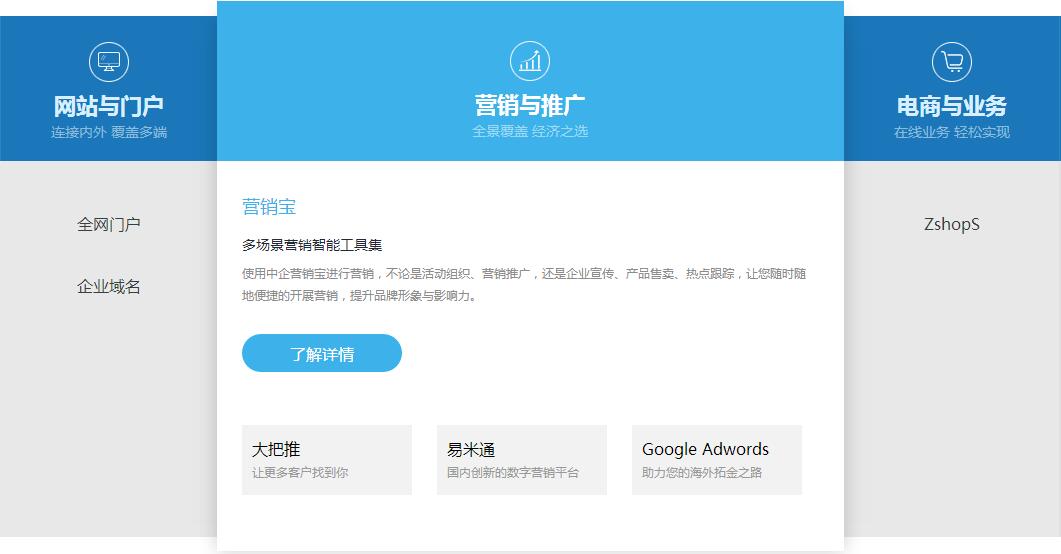
Task: Click the monitor icon above 网站与门户
Action: tap(109, 62)
